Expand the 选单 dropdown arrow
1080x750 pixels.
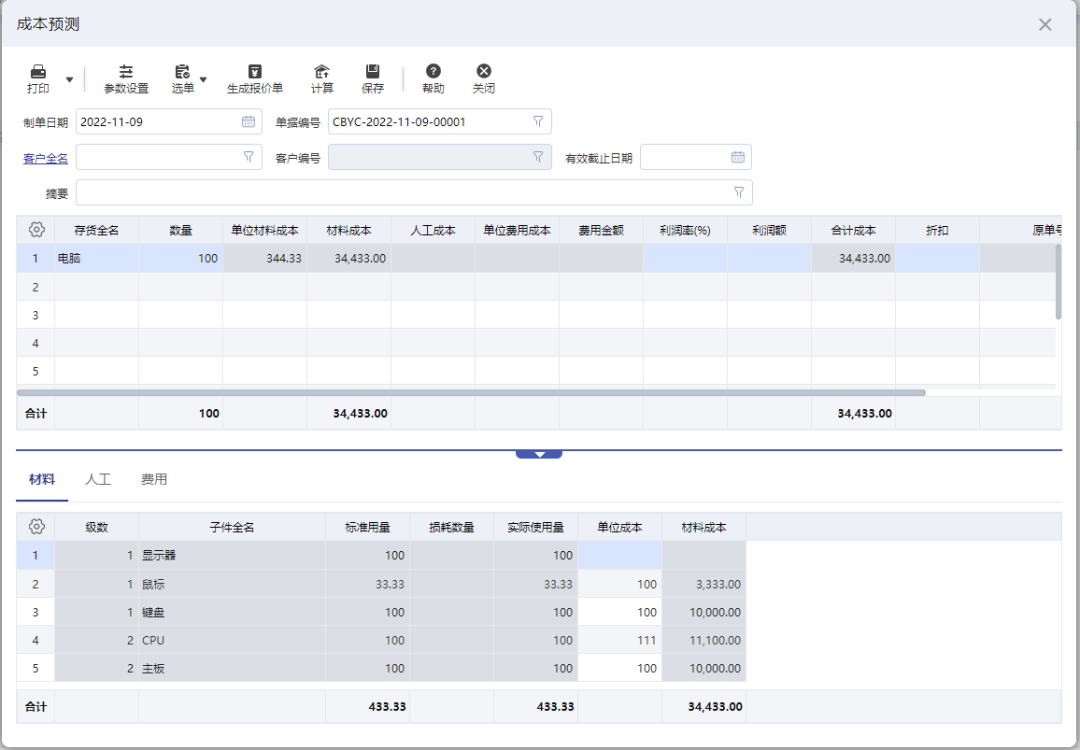coord(203,79)
